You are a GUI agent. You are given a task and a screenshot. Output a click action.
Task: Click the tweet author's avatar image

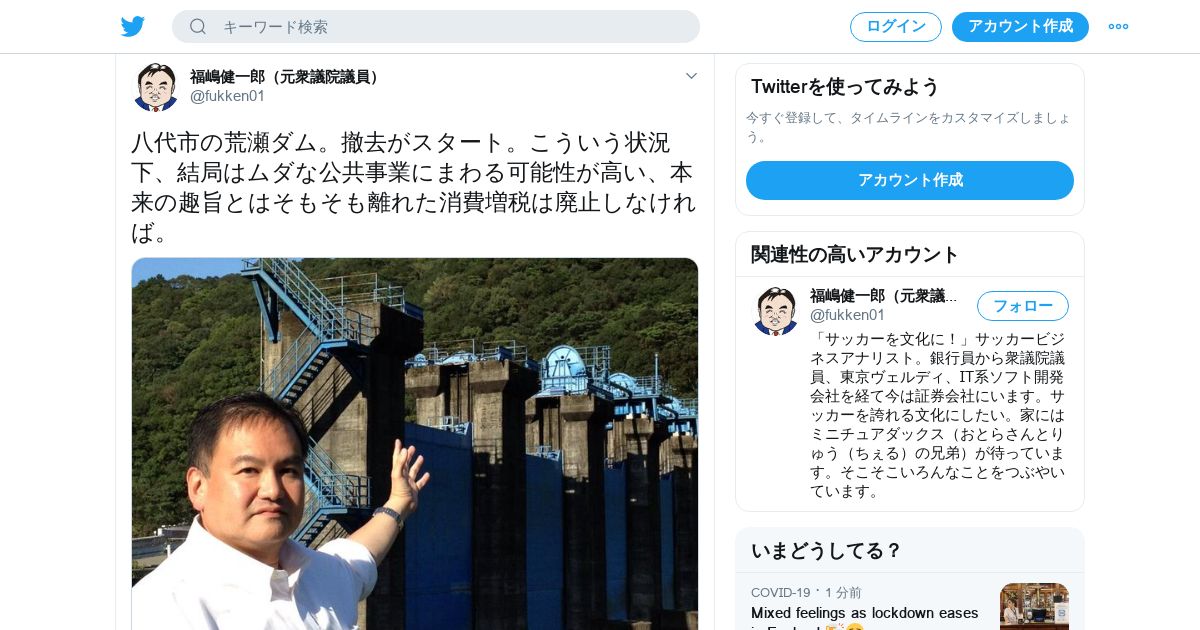156,87
